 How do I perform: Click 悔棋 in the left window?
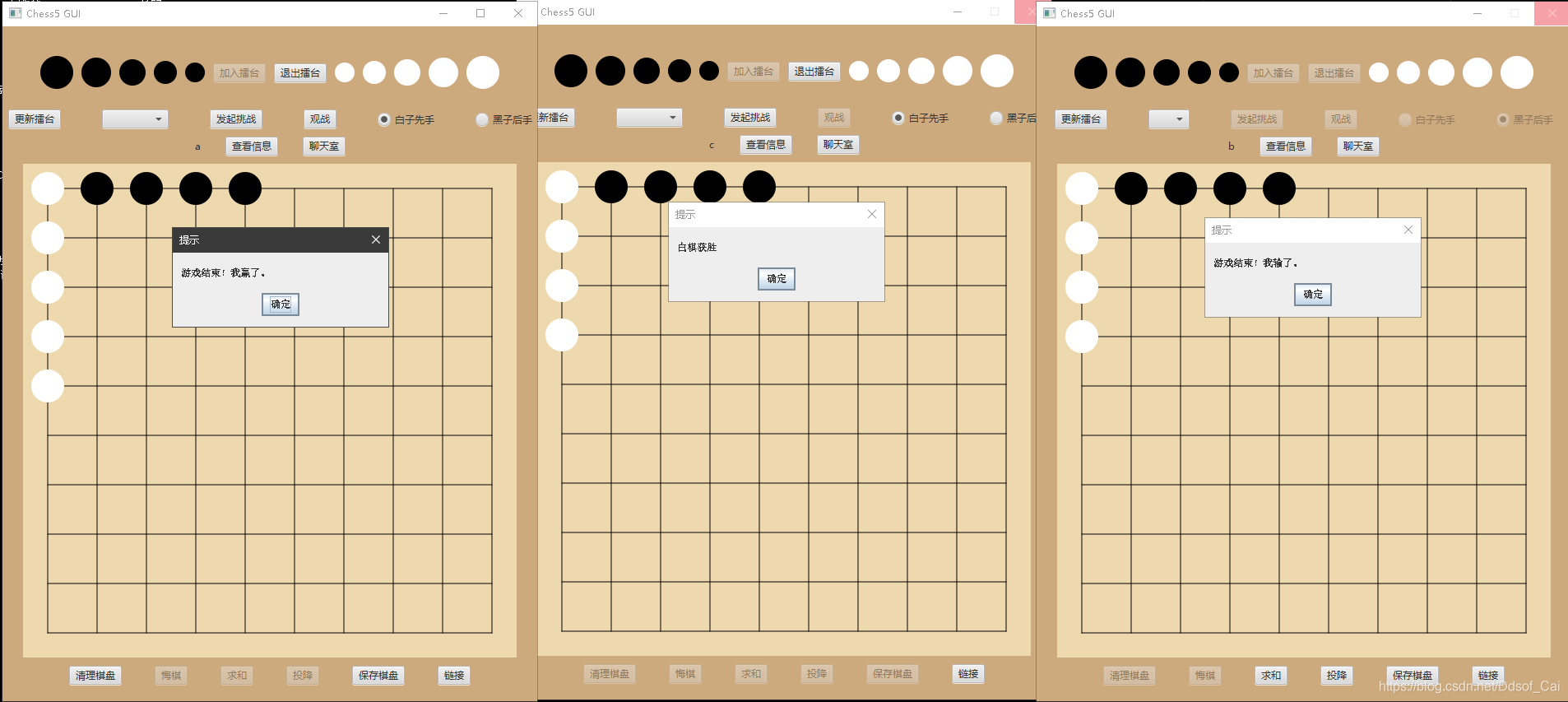click(x=171, y=676)
